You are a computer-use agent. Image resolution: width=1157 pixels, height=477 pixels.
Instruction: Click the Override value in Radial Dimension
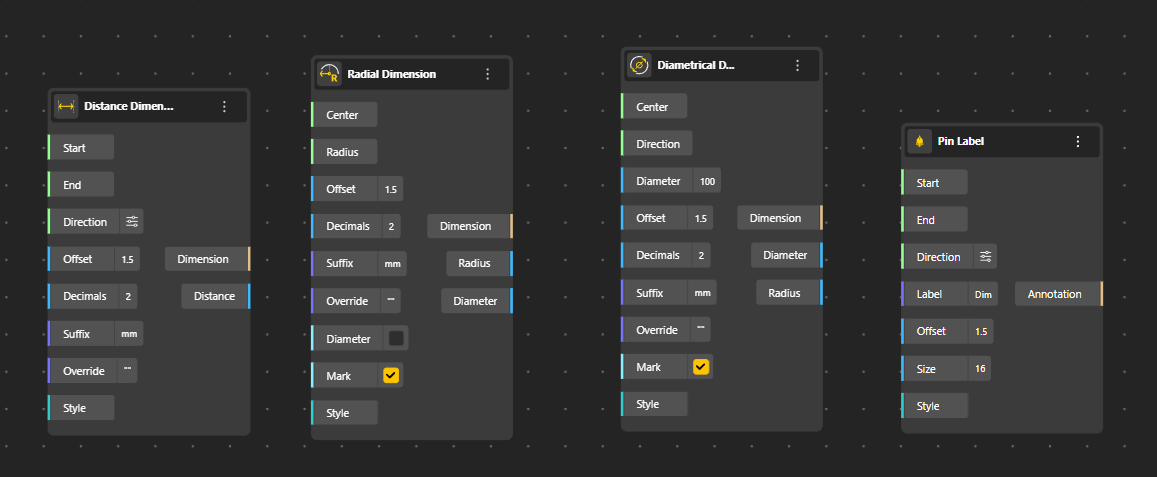[x=390, y=301]
